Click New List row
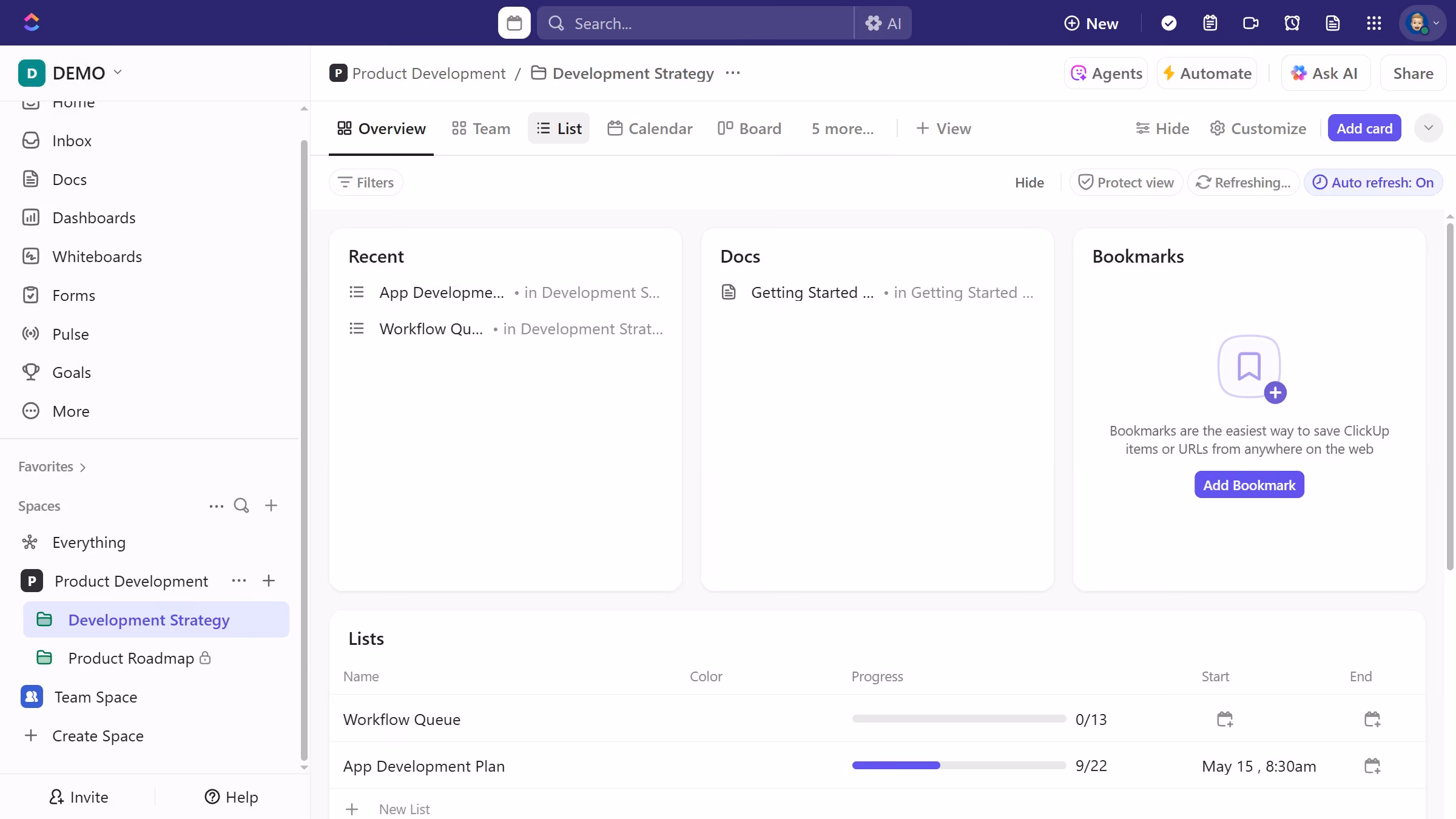1456x819 pixels. pyautogui.click(x=877, y=809)
